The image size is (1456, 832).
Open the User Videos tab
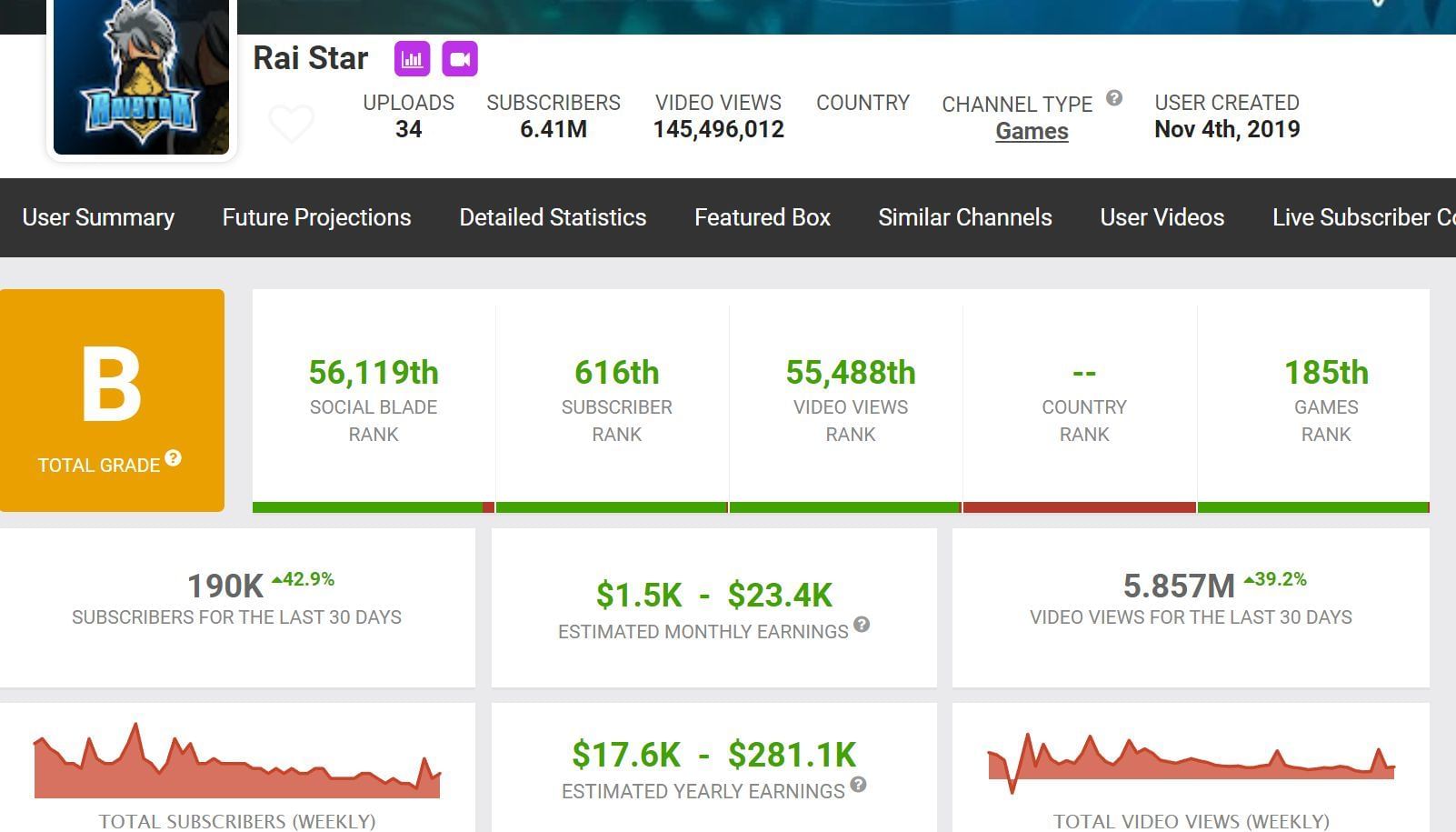(1162, 217)
